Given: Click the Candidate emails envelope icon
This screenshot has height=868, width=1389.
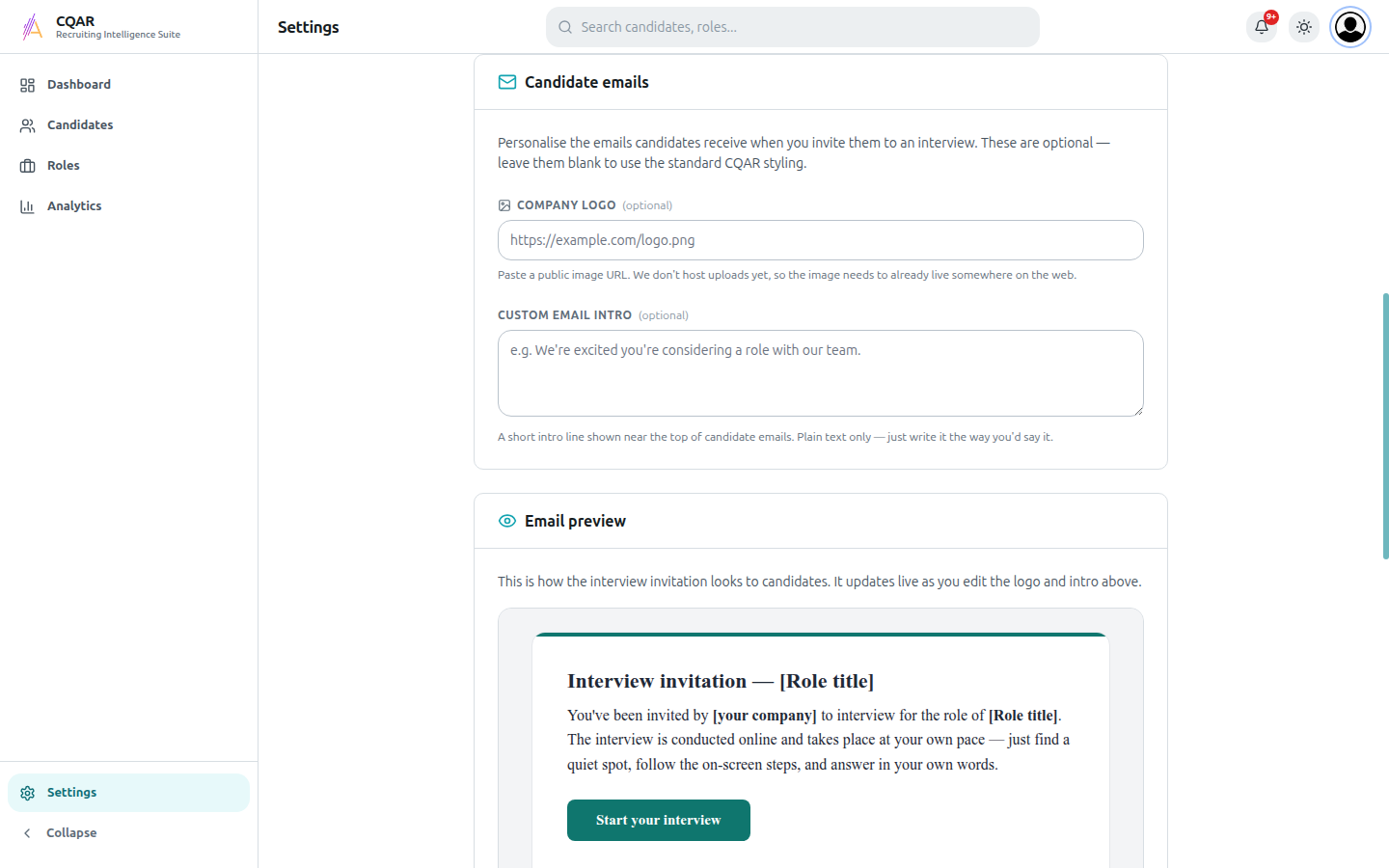Looking at the screenshot, I should point(507,82).
